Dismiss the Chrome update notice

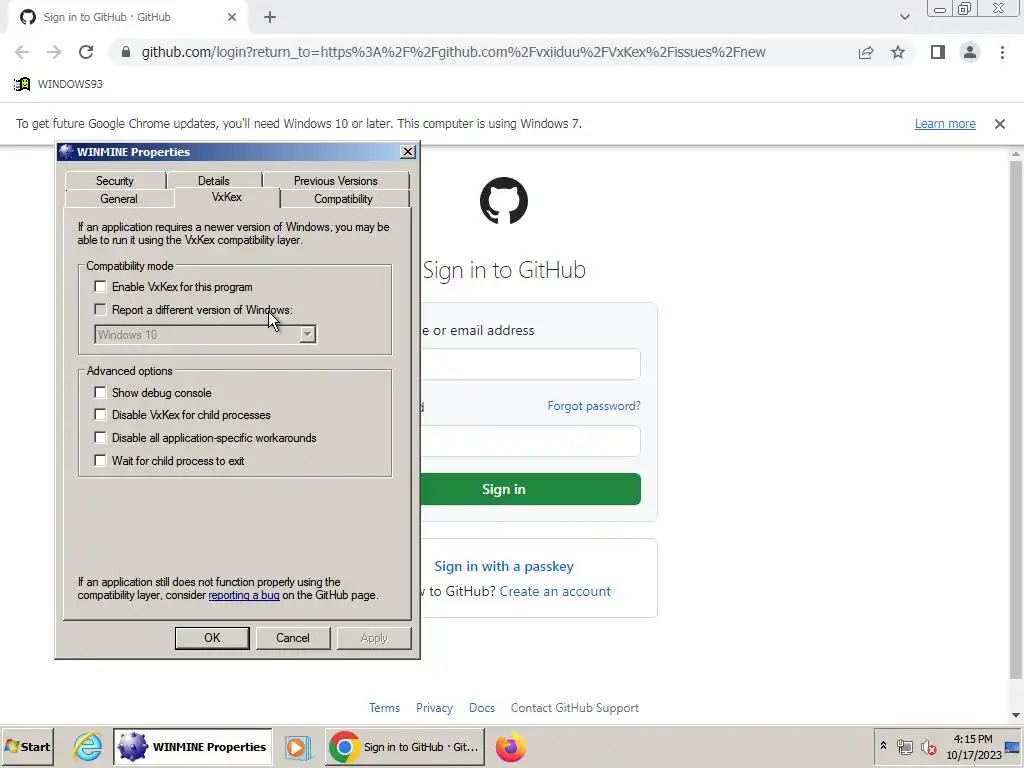pyautogui.click(x=999, y=123)
